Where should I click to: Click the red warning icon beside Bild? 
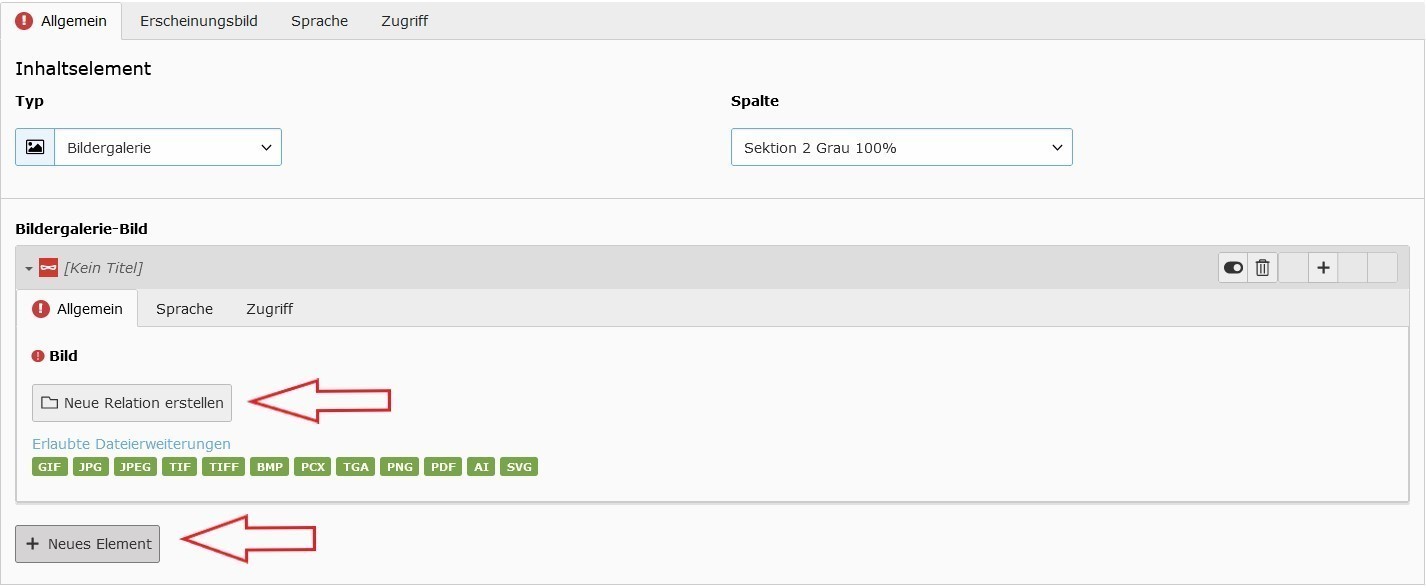(38, 356)
